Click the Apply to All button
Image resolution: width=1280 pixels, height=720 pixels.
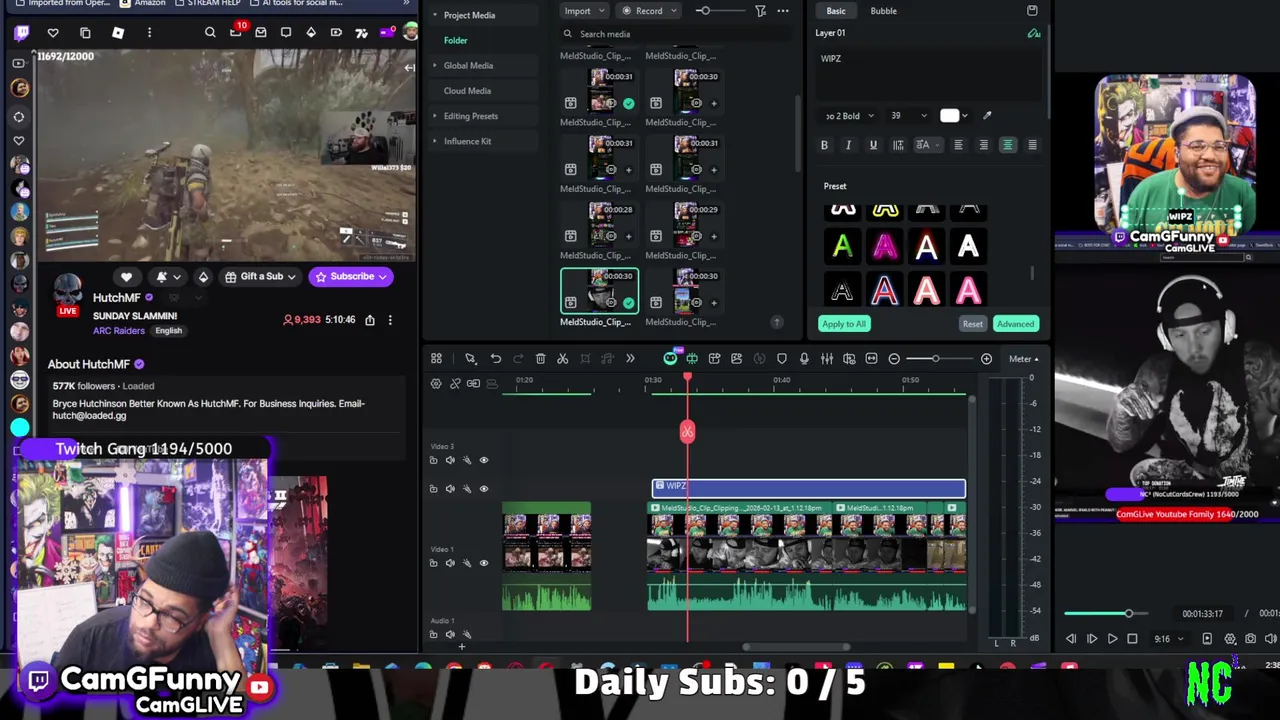click(843, 324)
